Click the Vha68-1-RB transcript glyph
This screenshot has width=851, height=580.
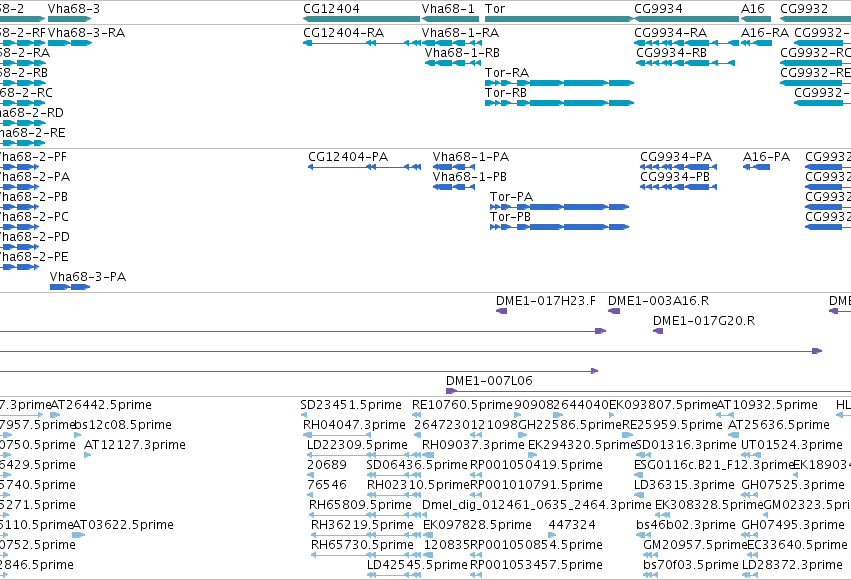[x=452, y=63]
